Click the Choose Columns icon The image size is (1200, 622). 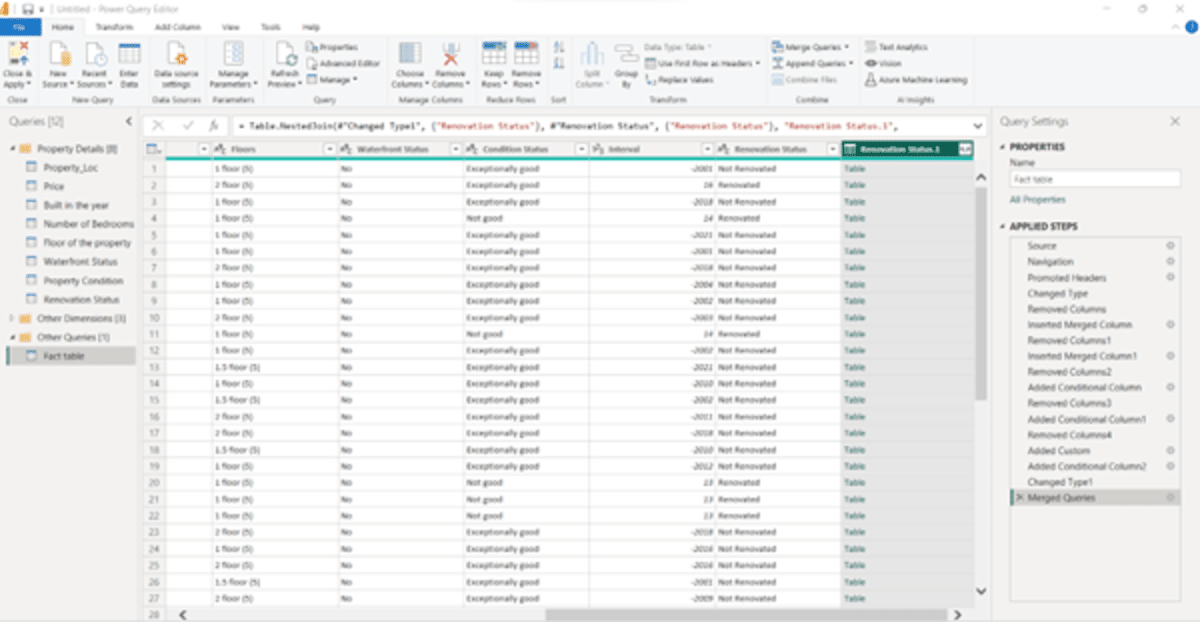click(x=409, y=55)
